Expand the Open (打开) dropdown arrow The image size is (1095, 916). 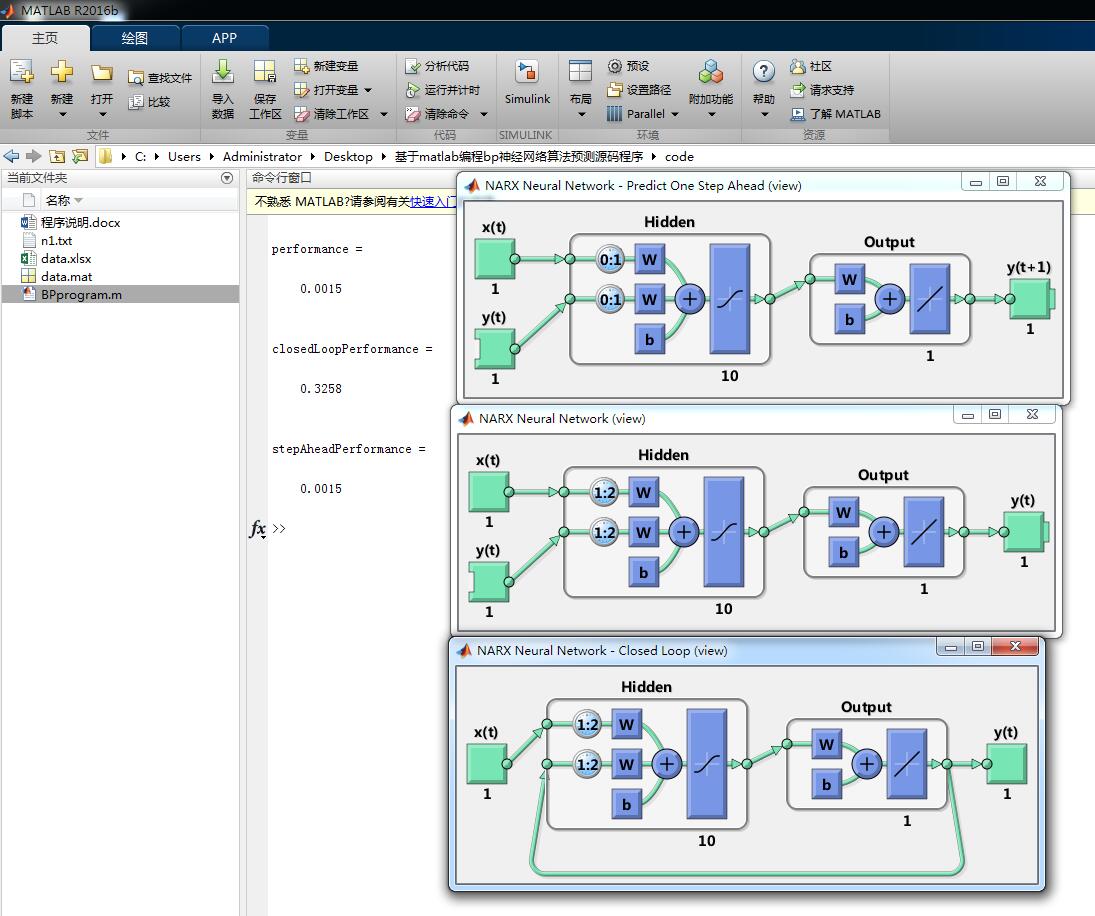click(102, 114)
